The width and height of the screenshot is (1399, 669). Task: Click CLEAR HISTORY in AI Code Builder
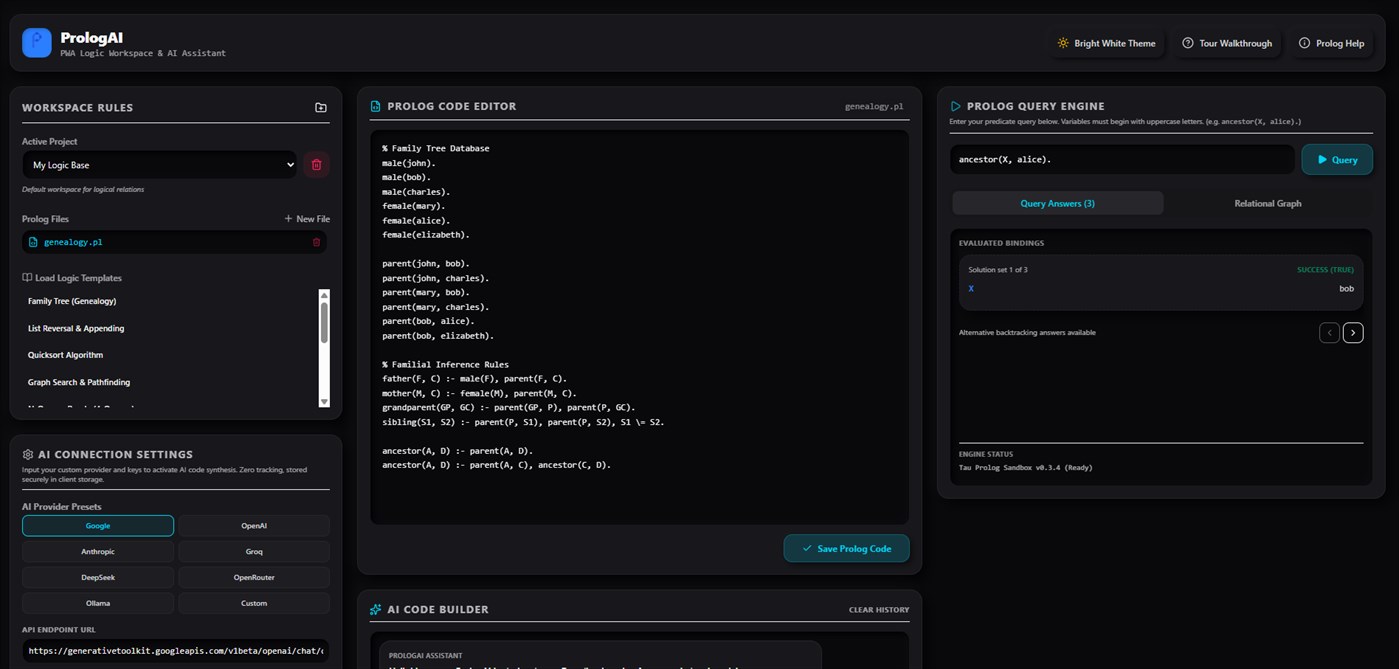click(x=879, y=610)
